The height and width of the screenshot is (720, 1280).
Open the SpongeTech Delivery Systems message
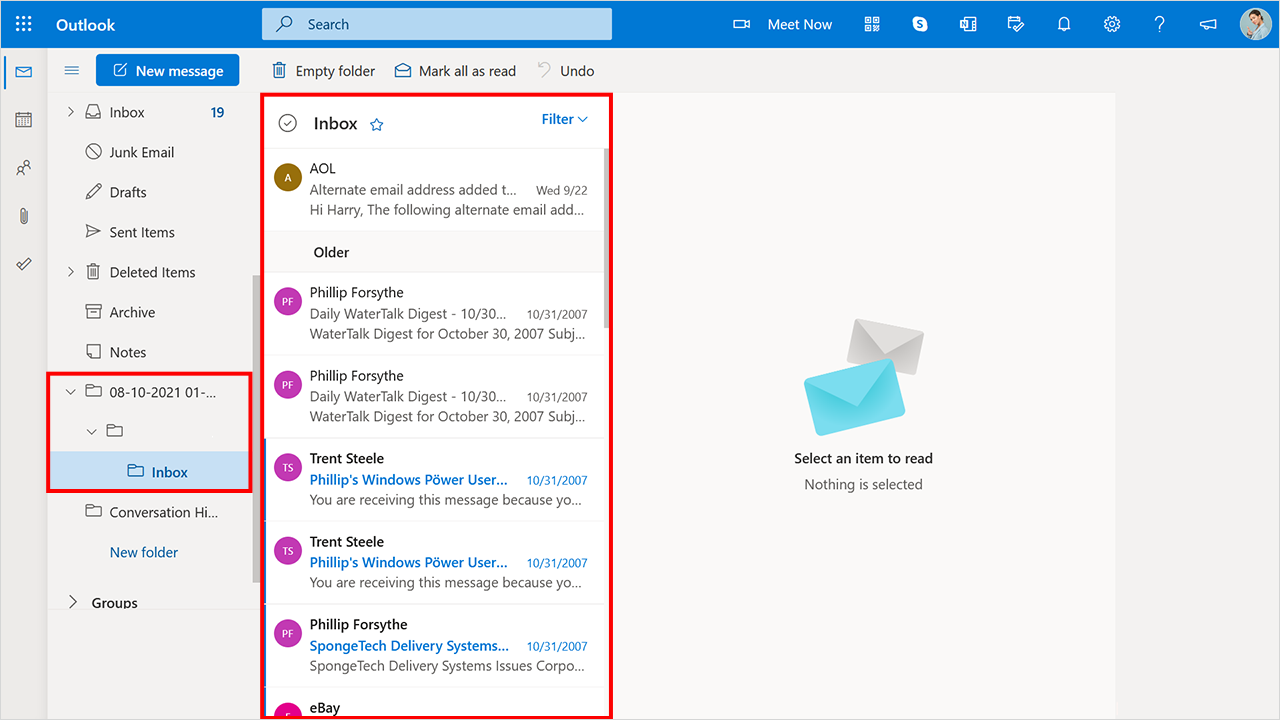pyautogui.click(x=436, y=646)
